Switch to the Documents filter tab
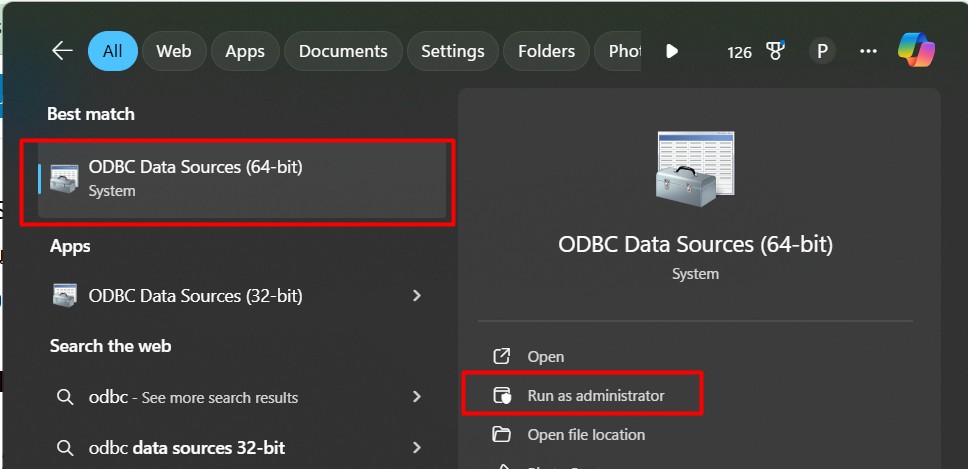This screenshot has height=469, width=968. tap(343, 51)
